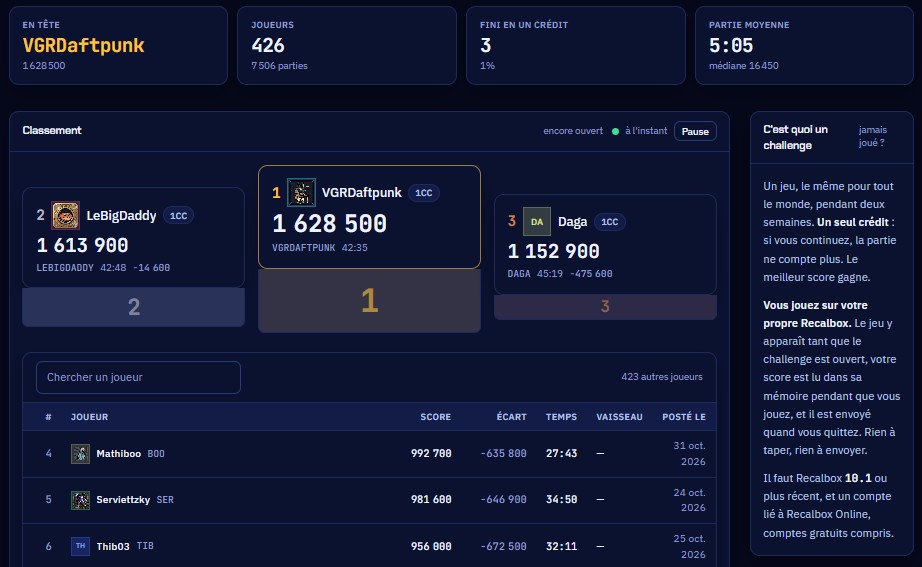Click the 1CC badge beside Daga
Image resolution: width=922 pixels, height=567 pixels.
609,222
